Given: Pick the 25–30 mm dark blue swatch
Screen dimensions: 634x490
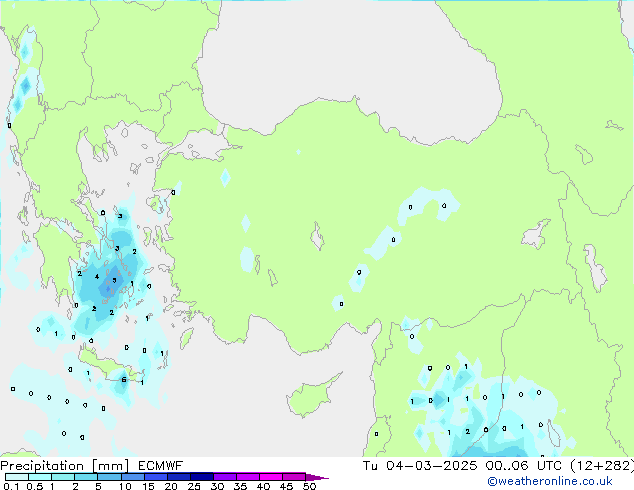Looking at the screenshot, I should point(201,477).
